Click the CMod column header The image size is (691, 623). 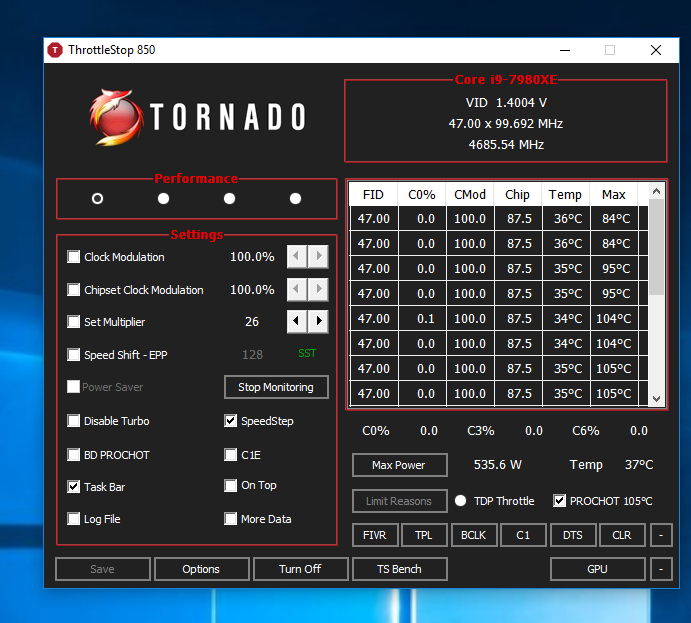point(470,194)
